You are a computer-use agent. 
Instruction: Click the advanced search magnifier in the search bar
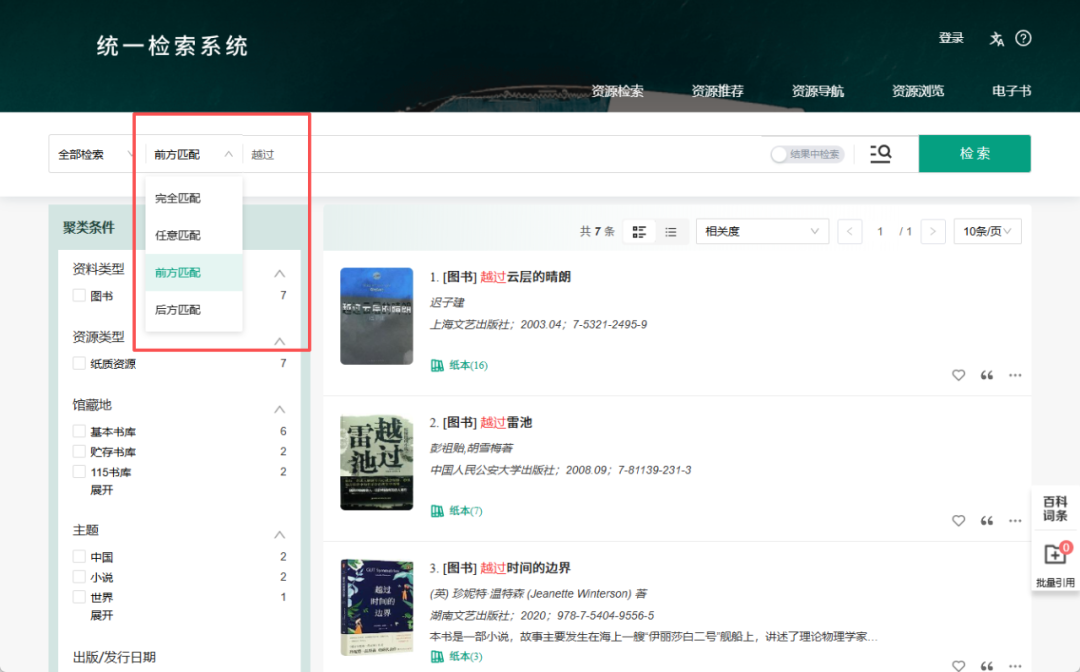click(x=880, y=153)
